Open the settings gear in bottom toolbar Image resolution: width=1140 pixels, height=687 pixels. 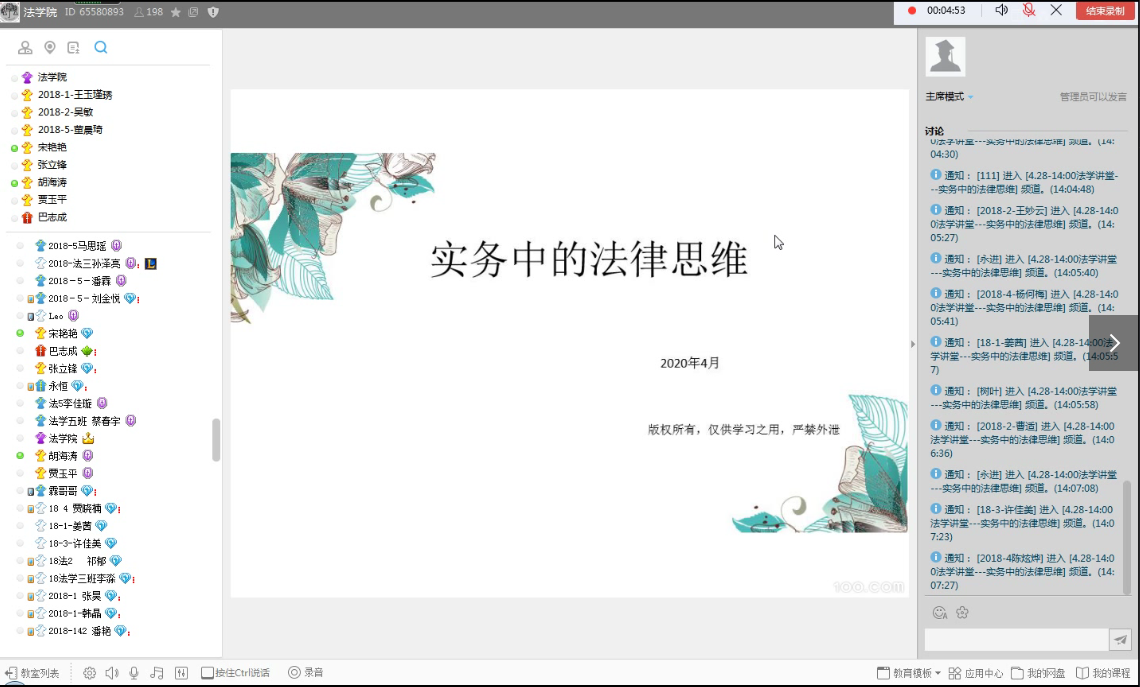click(90, 673)
